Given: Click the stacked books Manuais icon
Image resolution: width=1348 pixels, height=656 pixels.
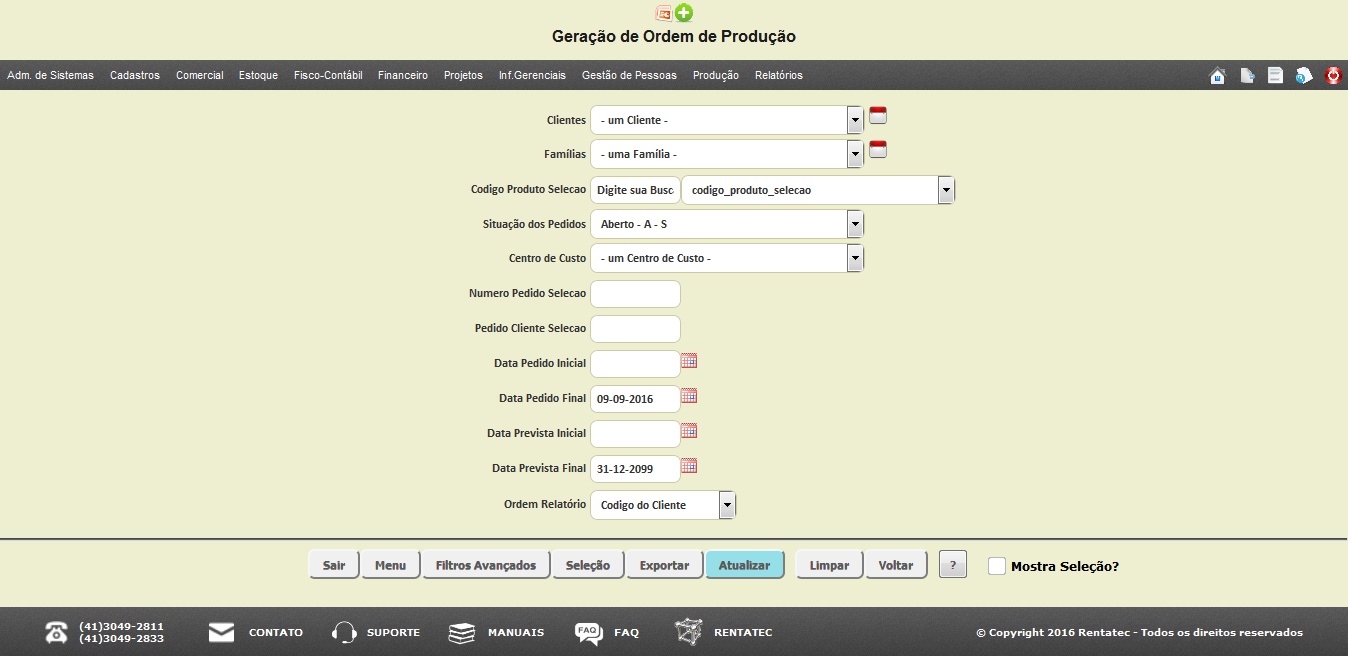Looking at the screenshot, I should click(x=461, y=632).
